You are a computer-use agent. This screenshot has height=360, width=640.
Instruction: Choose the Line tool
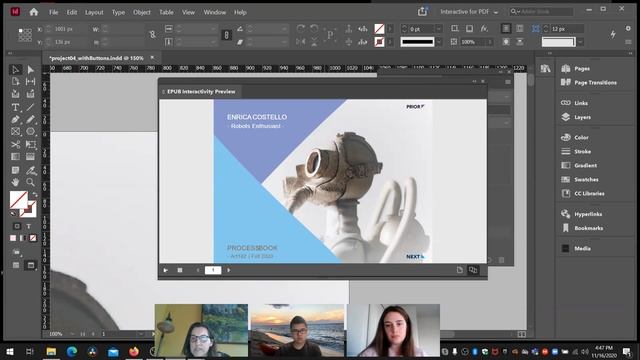pyautogui.click(x=31, y=107)
